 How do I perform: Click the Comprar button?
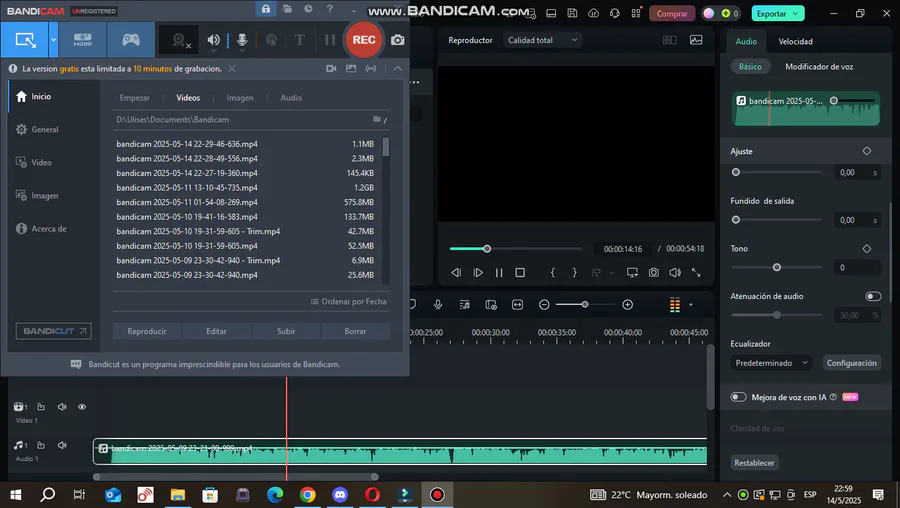[x=672, y=13]
